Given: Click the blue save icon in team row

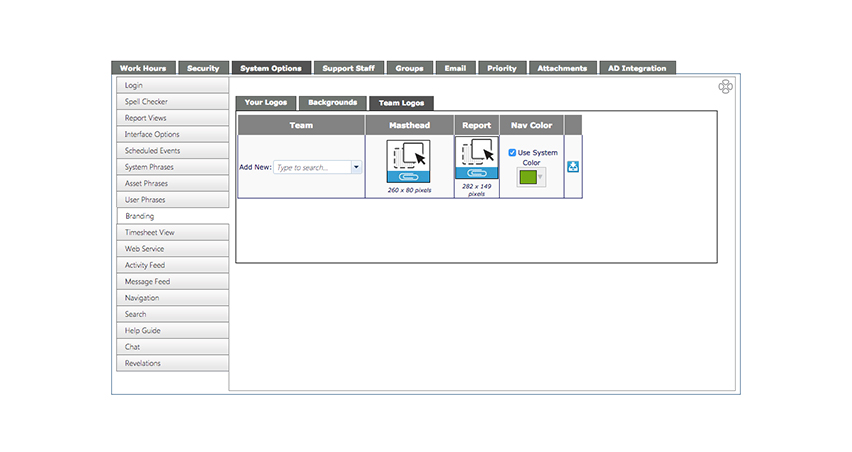Looking at the screenshot, I should click(573, 167).
